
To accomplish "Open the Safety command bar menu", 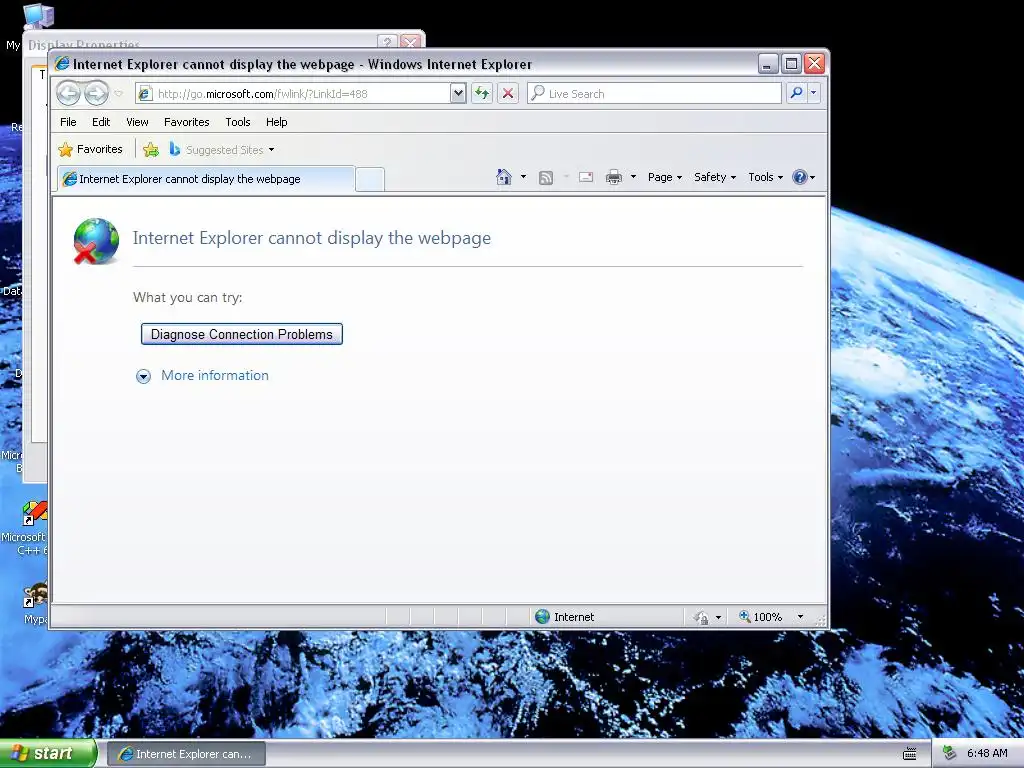I will click(714, 177).
